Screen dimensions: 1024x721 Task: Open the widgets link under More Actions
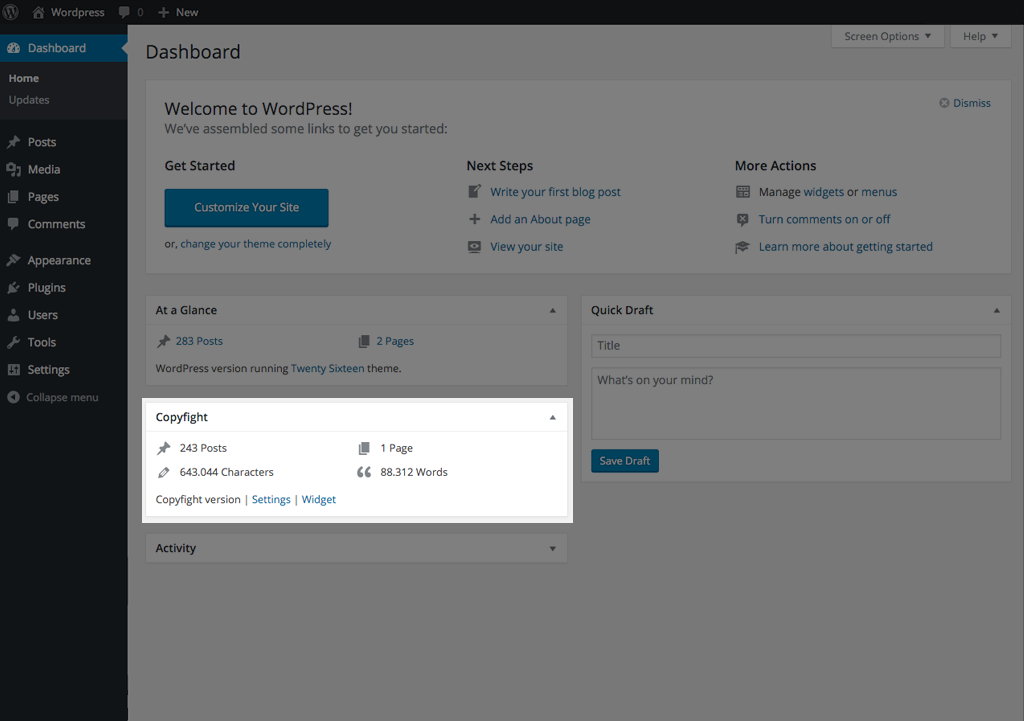click(x=824, y=192)
